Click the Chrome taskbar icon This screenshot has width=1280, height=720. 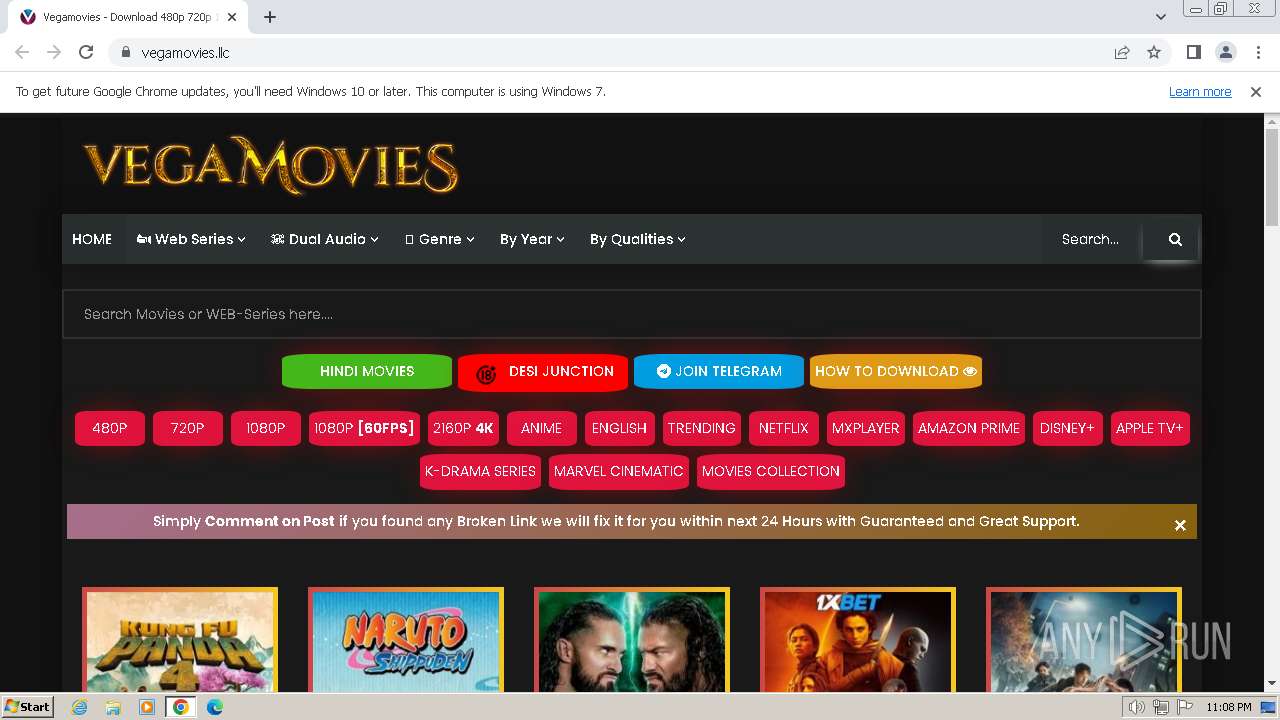point(180,707)
